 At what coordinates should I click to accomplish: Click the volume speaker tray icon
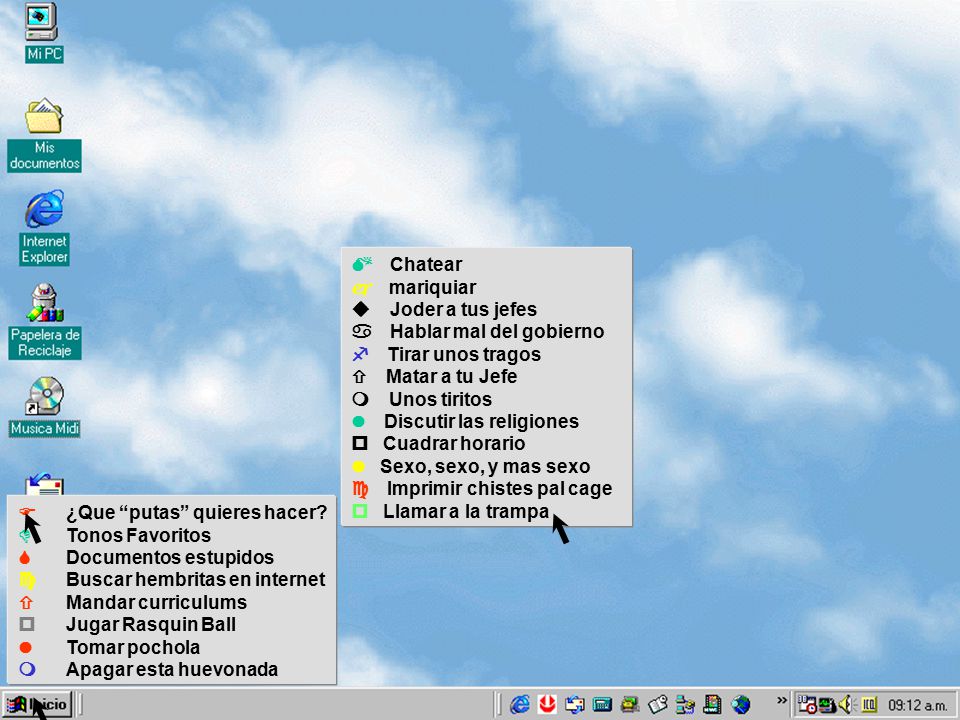point(846,705)
